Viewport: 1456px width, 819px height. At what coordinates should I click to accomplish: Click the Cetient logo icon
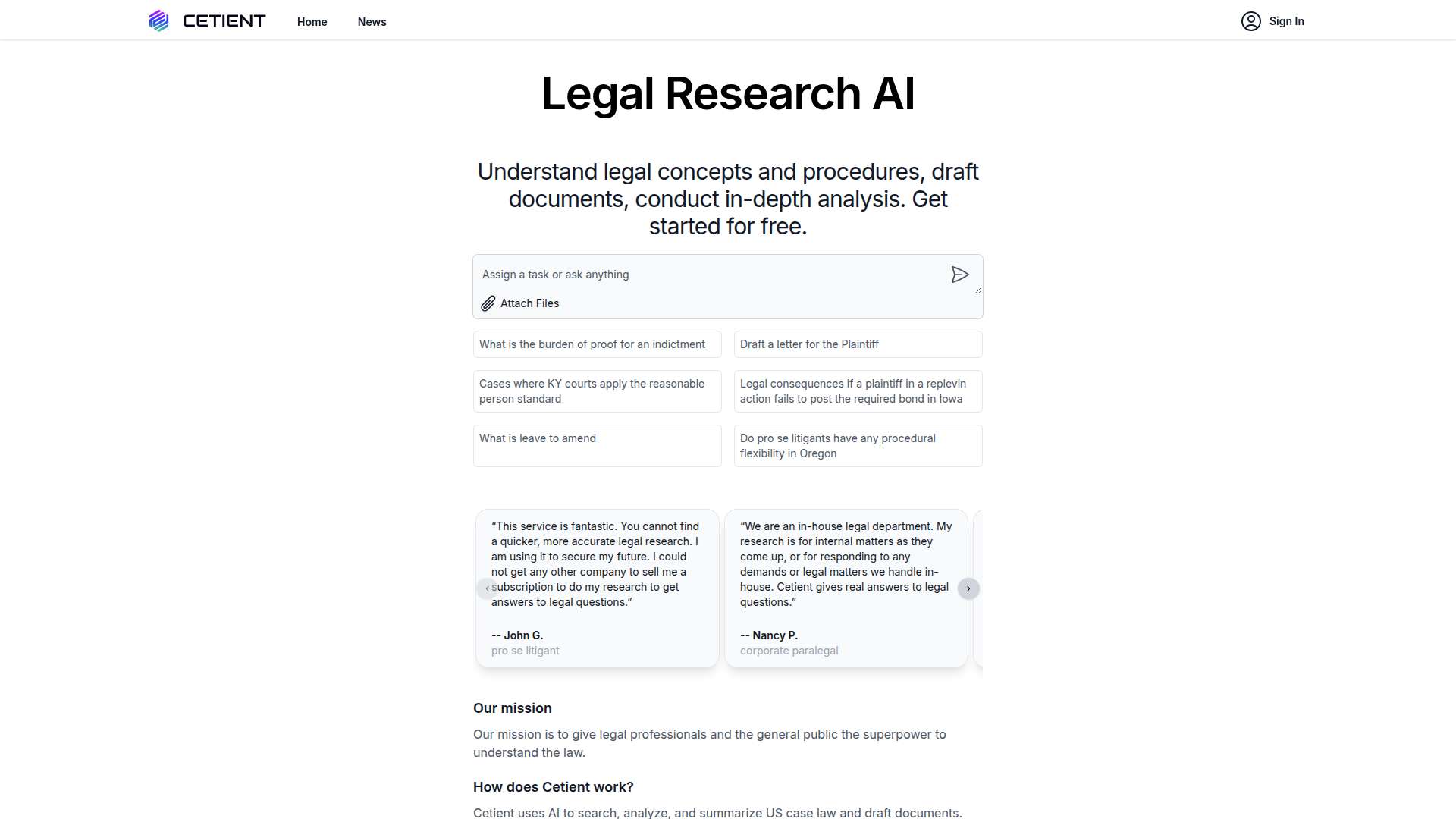click(158, 20)
